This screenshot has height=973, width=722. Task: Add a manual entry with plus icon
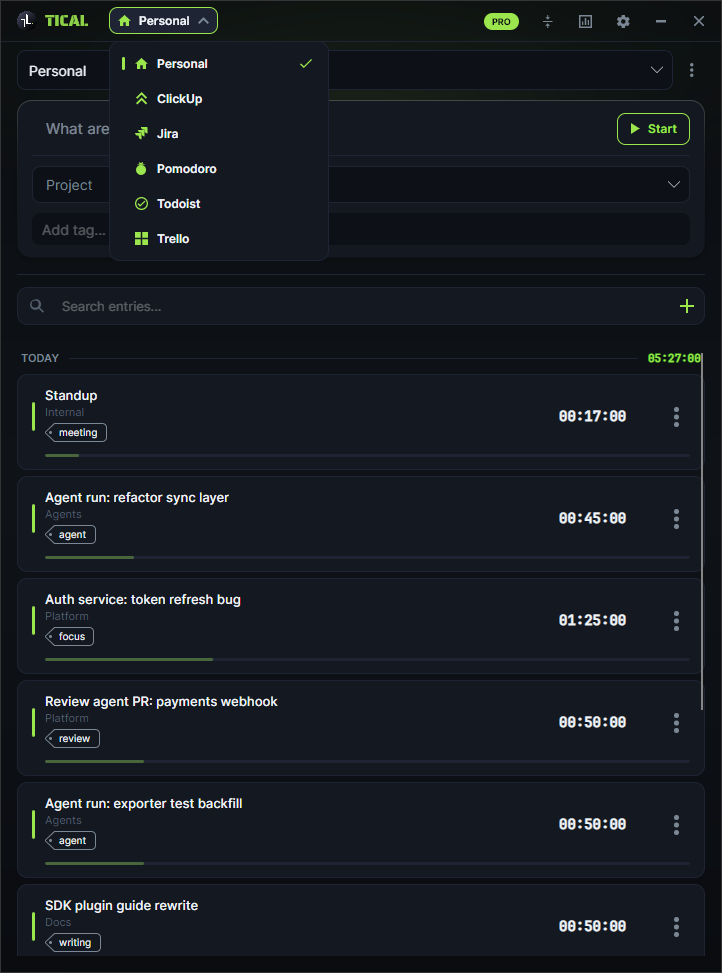click(x=687, y=306)
